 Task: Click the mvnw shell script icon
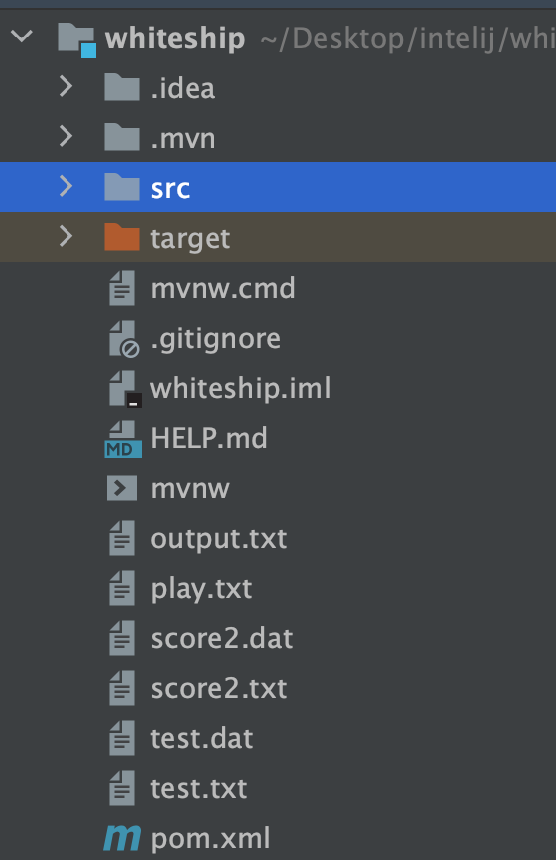pyautogui.click(x=122, y=488)
